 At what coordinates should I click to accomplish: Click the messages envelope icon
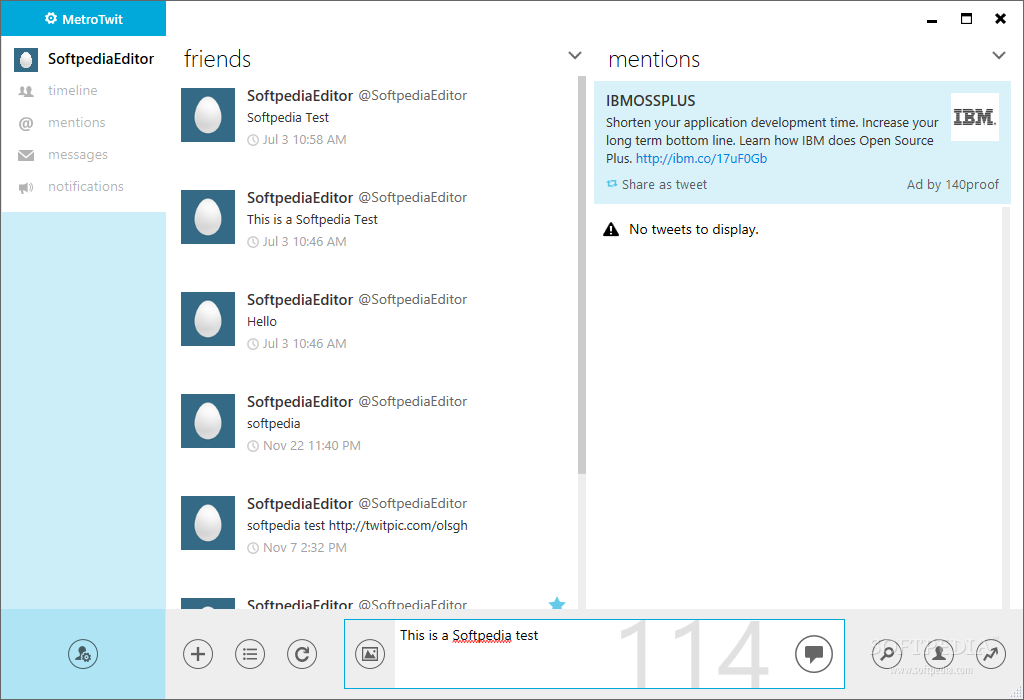point(25,155)
